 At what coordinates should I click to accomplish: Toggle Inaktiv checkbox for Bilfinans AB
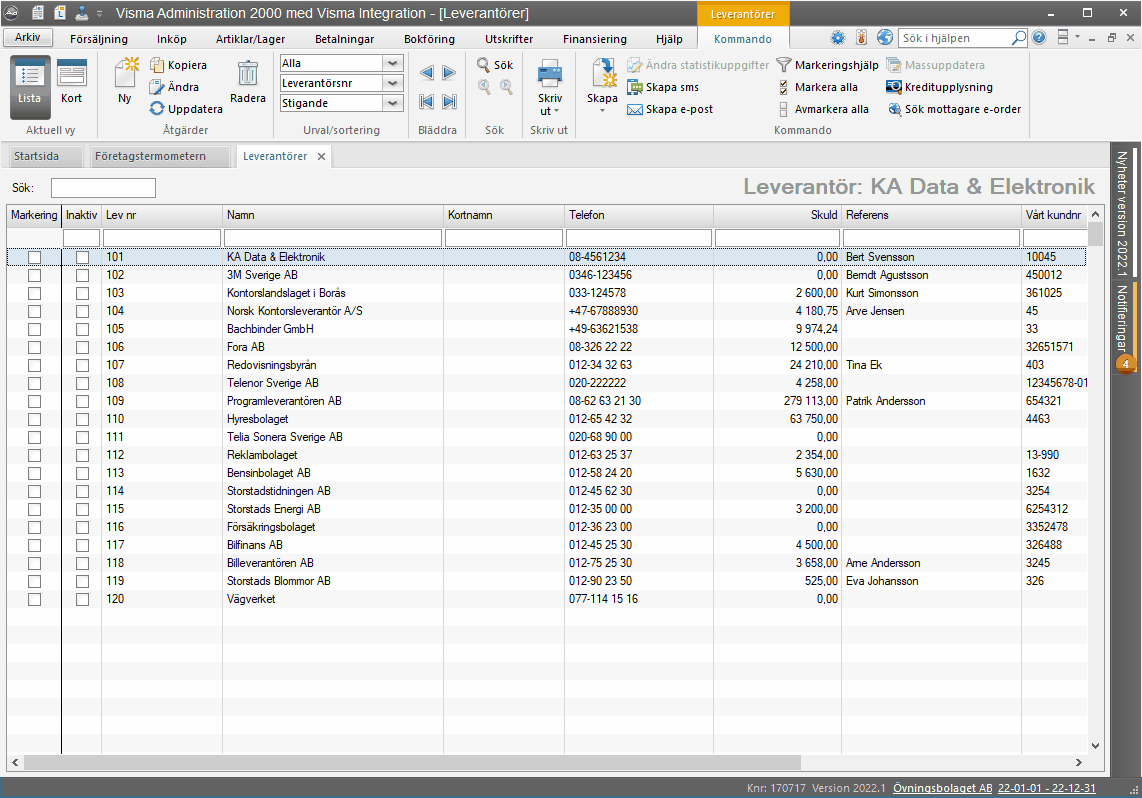pyautogui.click(x=82, y=545)
